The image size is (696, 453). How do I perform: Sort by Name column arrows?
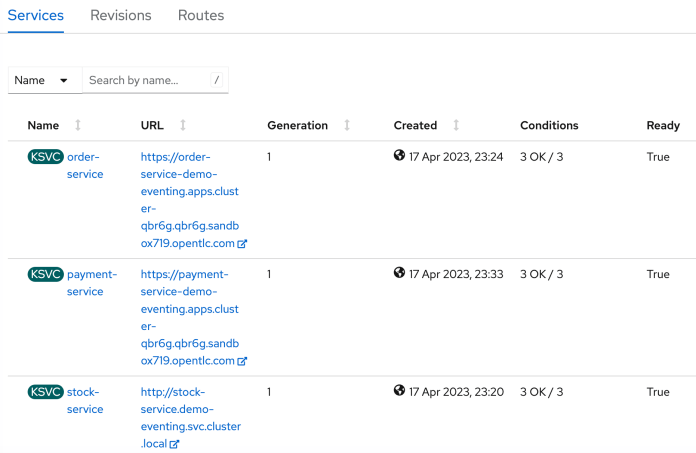click(x=78, y=126)
